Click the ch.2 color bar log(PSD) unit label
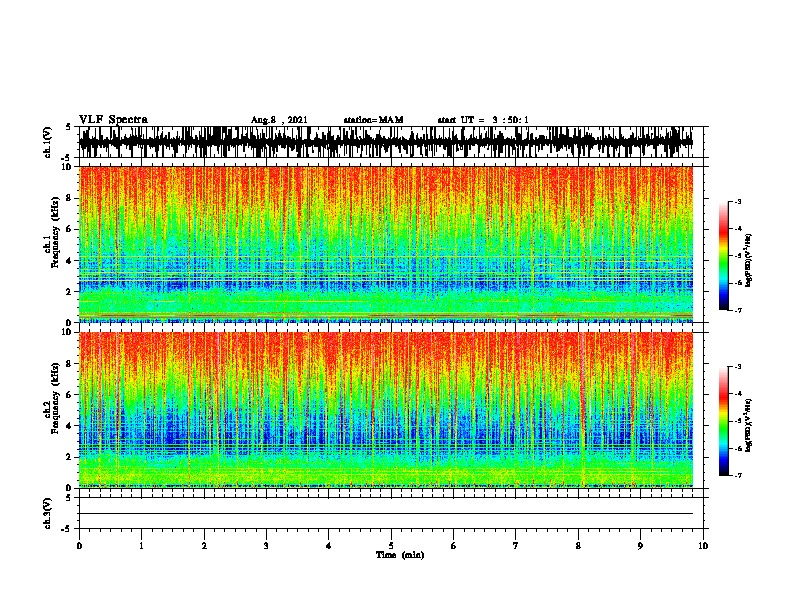The image size is (792, 612). 748,426
